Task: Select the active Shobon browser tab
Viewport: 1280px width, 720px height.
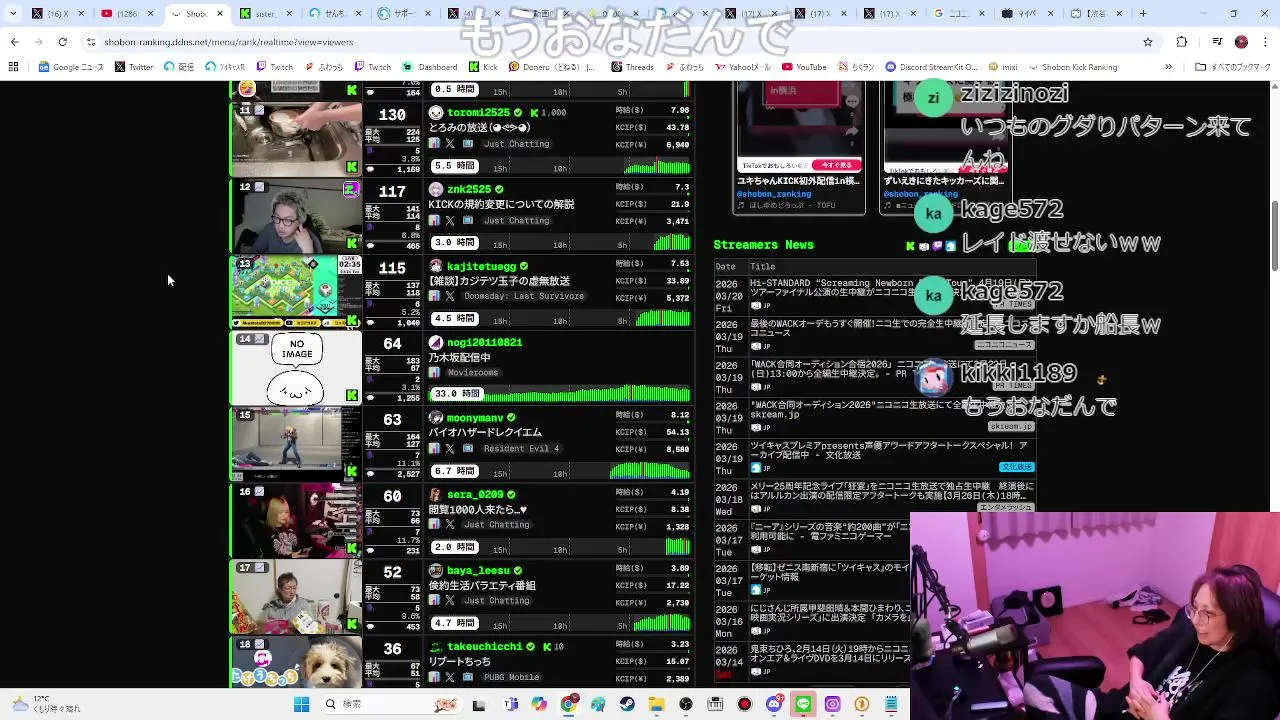Action: 197,13
